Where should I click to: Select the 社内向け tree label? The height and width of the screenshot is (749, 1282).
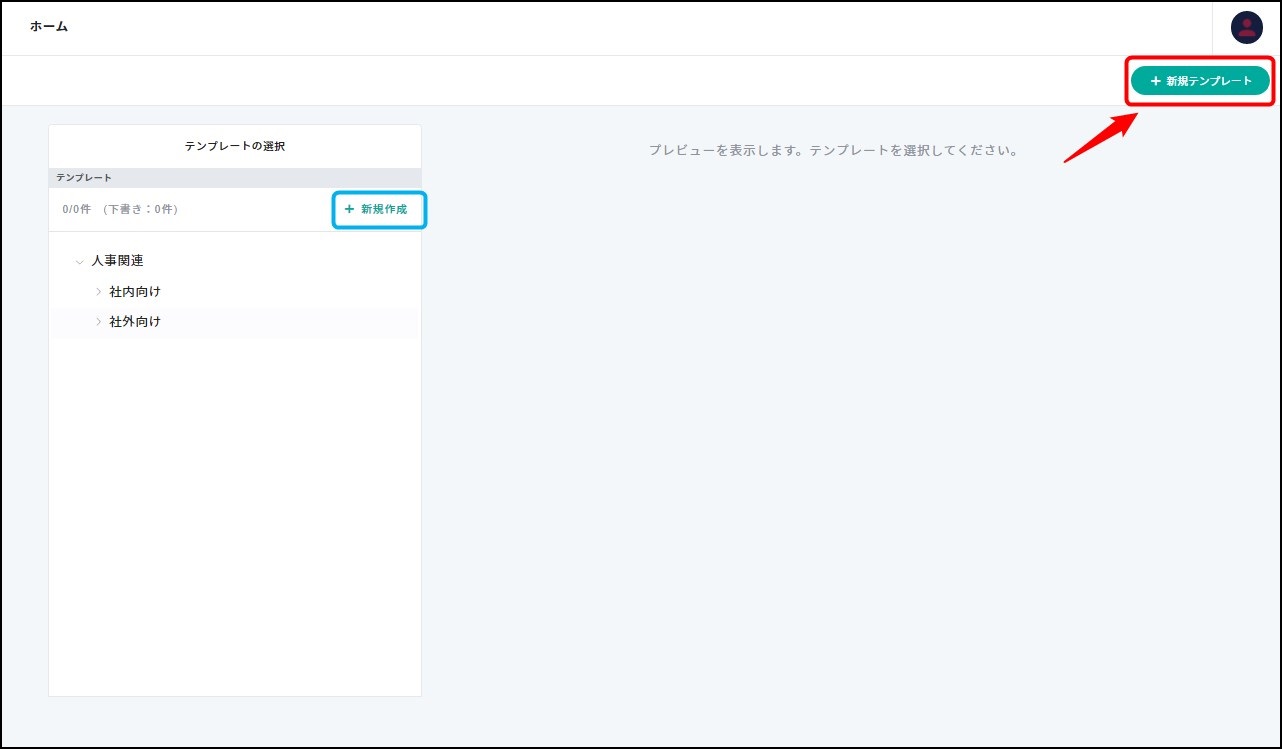(x=135, y=292)
